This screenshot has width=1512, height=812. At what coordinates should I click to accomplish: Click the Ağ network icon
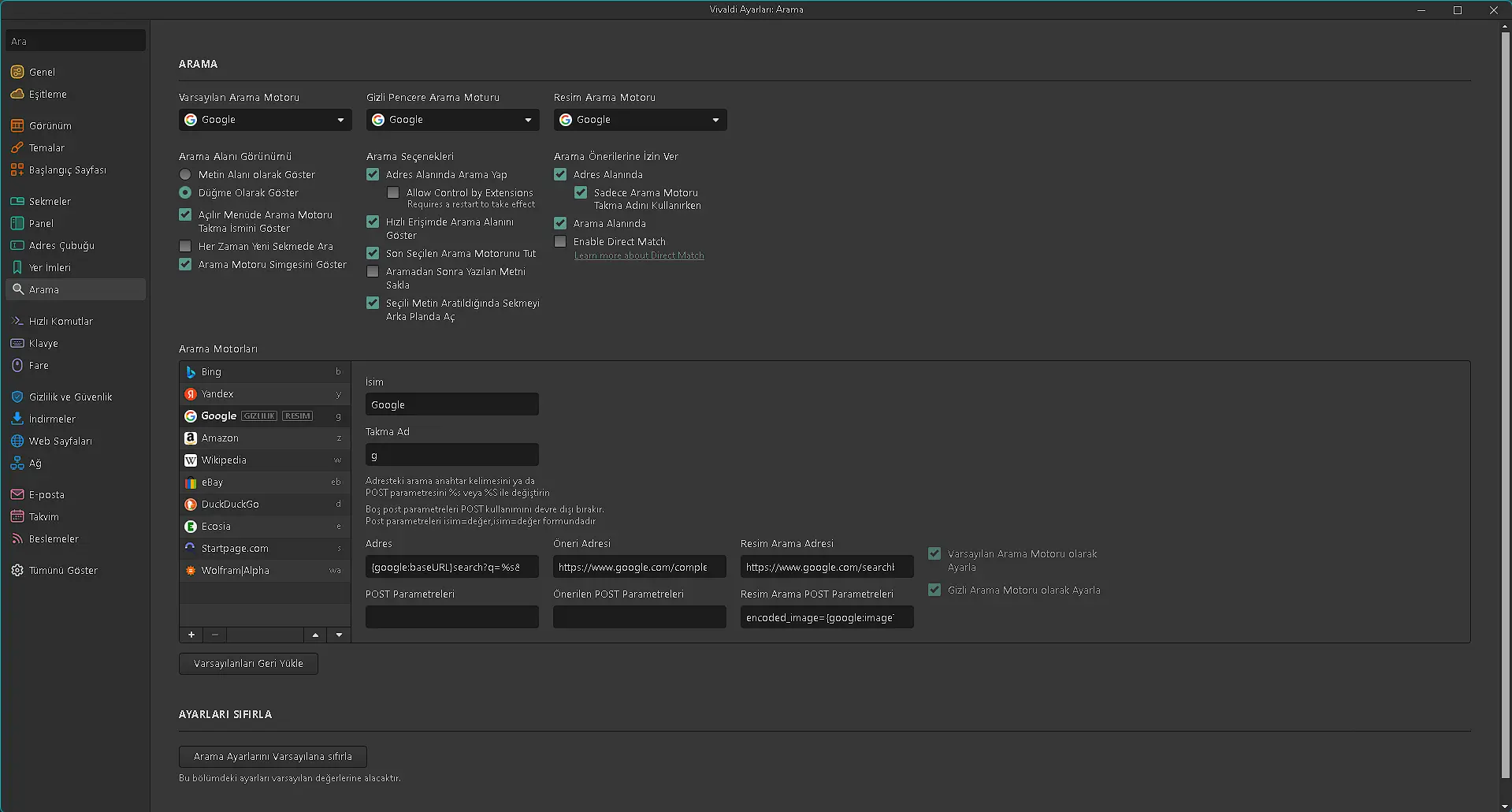pos(17,463)
